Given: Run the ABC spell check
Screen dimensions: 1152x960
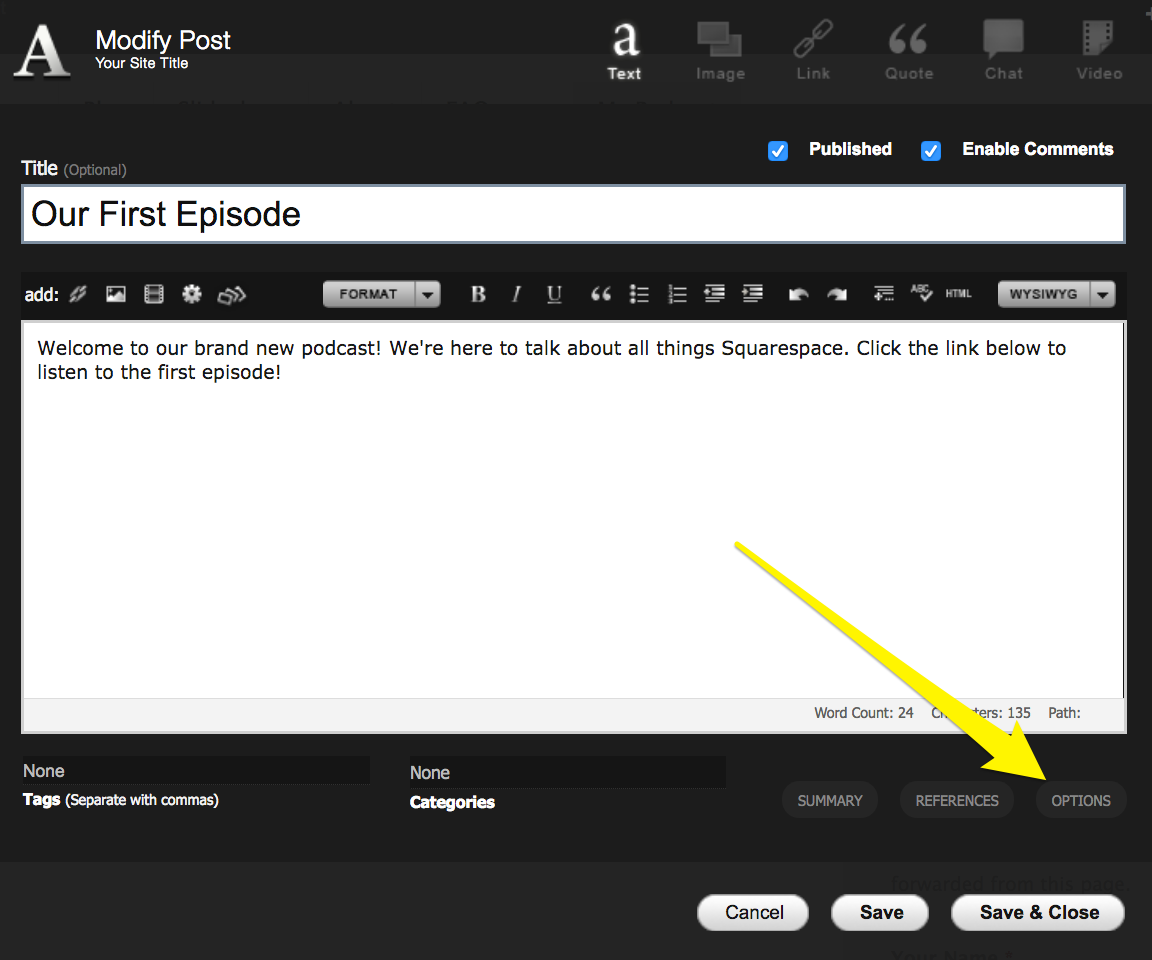Looking at the screenshot, I should [921, 293].
